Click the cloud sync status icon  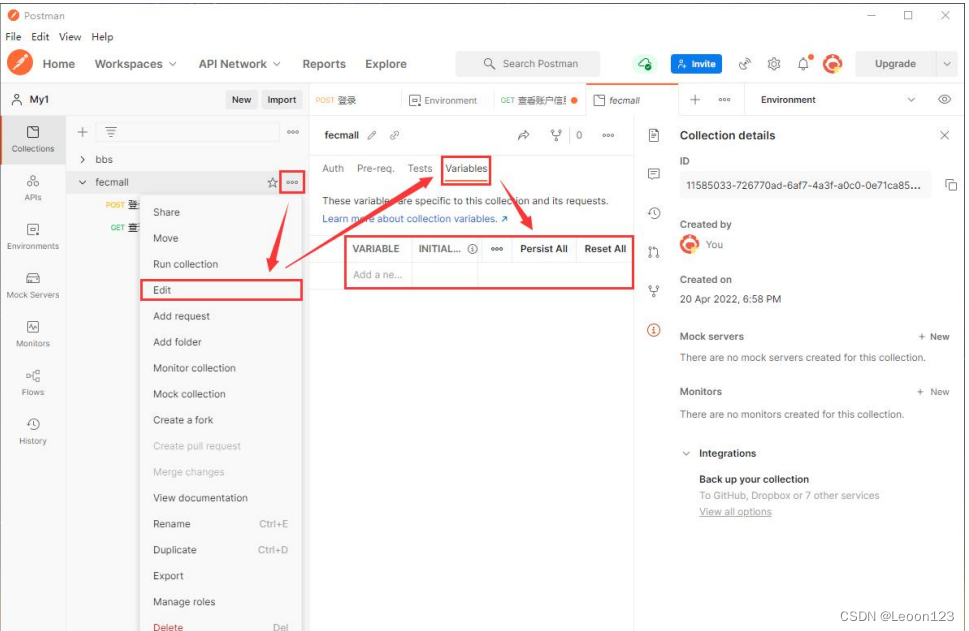pos(645,64)
